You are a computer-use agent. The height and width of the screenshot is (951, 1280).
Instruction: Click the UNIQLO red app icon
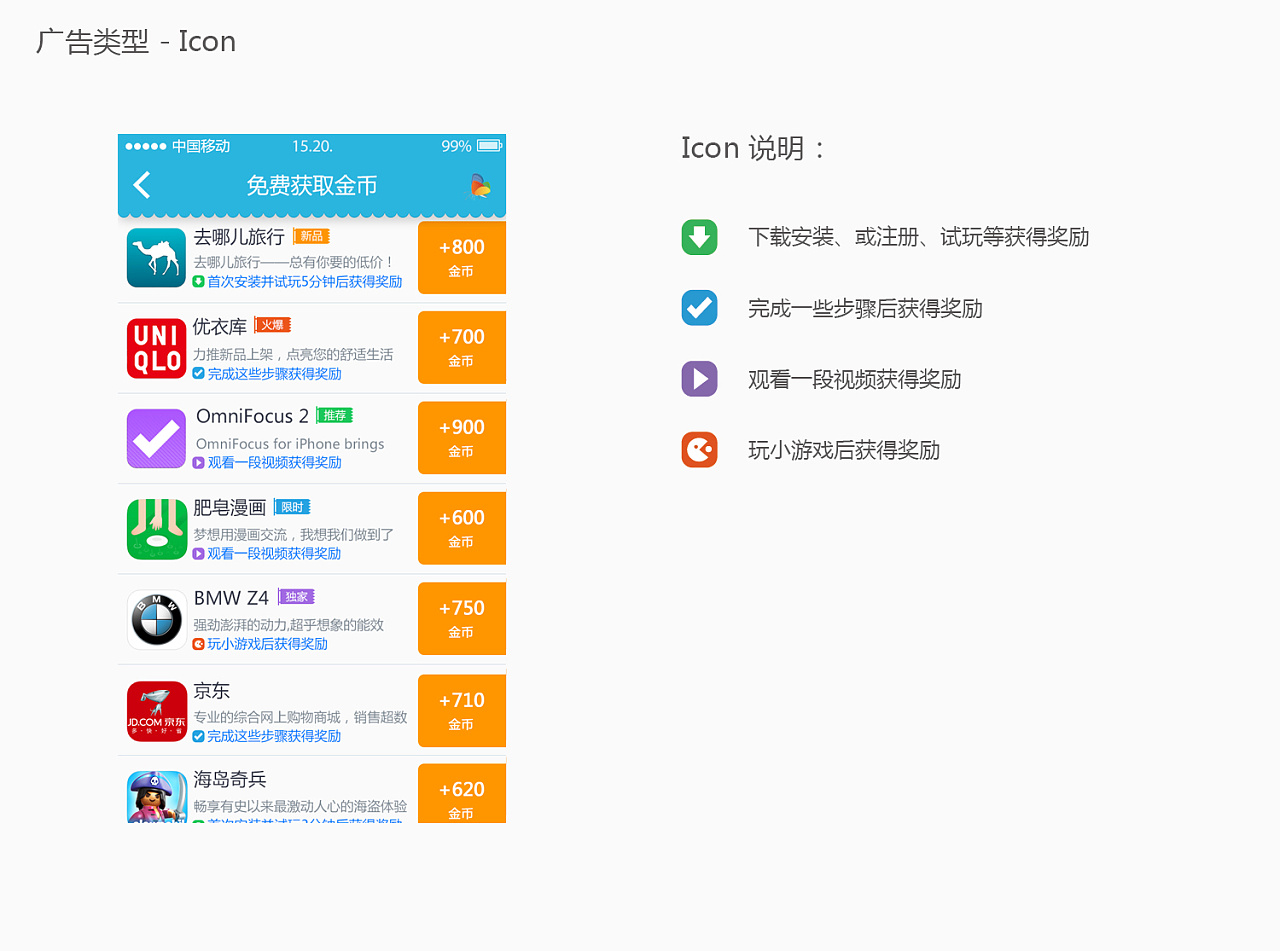[156, 348]
